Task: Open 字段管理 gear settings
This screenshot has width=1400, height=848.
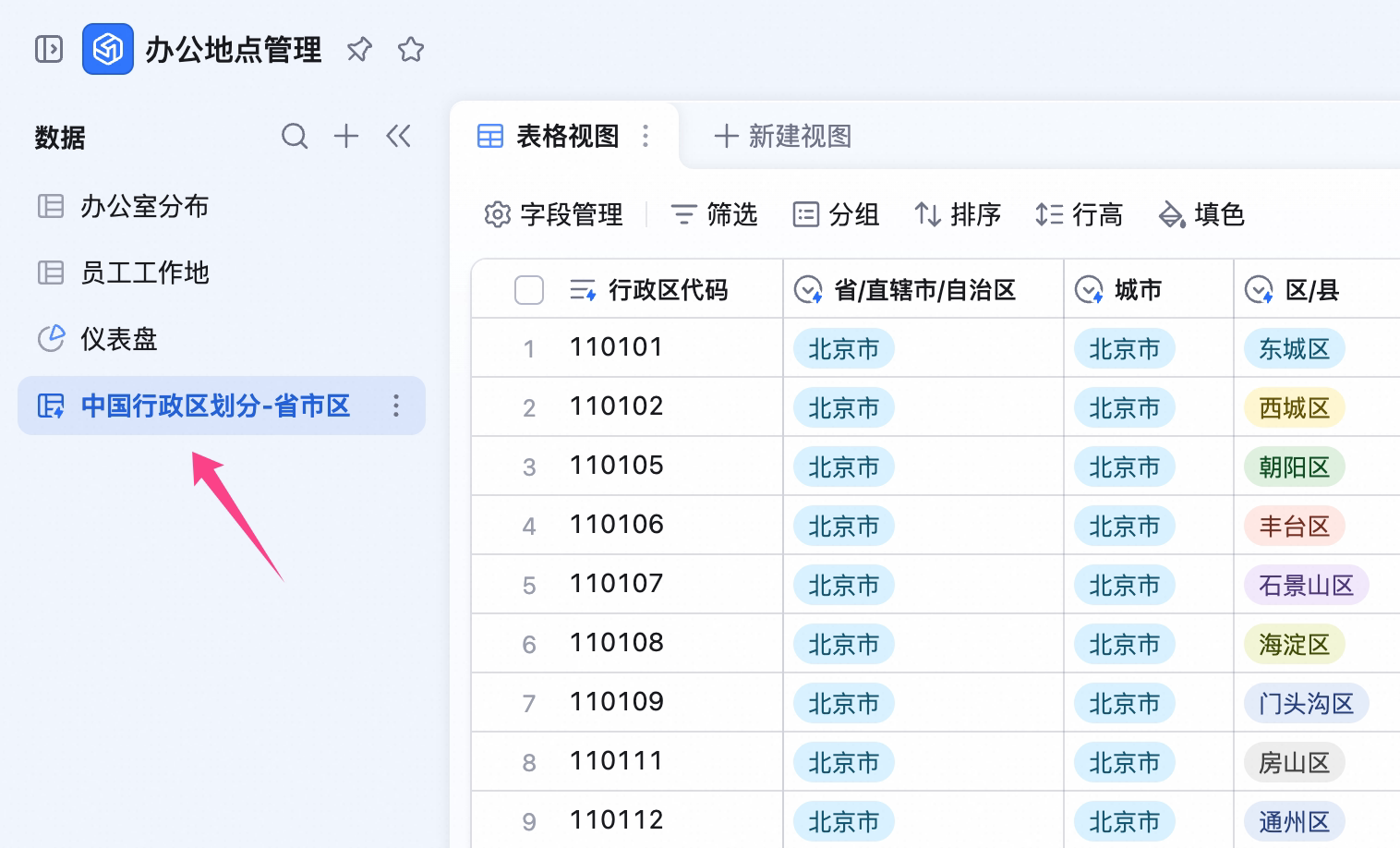Action: pos(553,214)
